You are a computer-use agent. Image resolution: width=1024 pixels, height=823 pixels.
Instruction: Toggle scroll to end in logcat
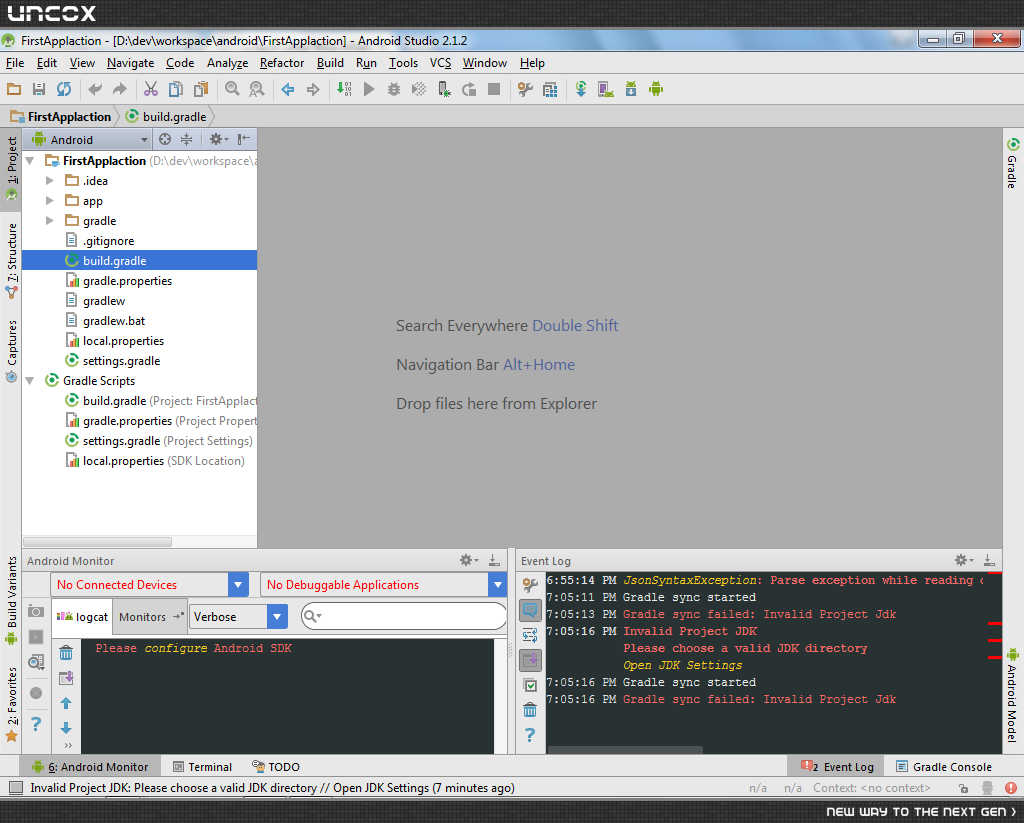66,678
